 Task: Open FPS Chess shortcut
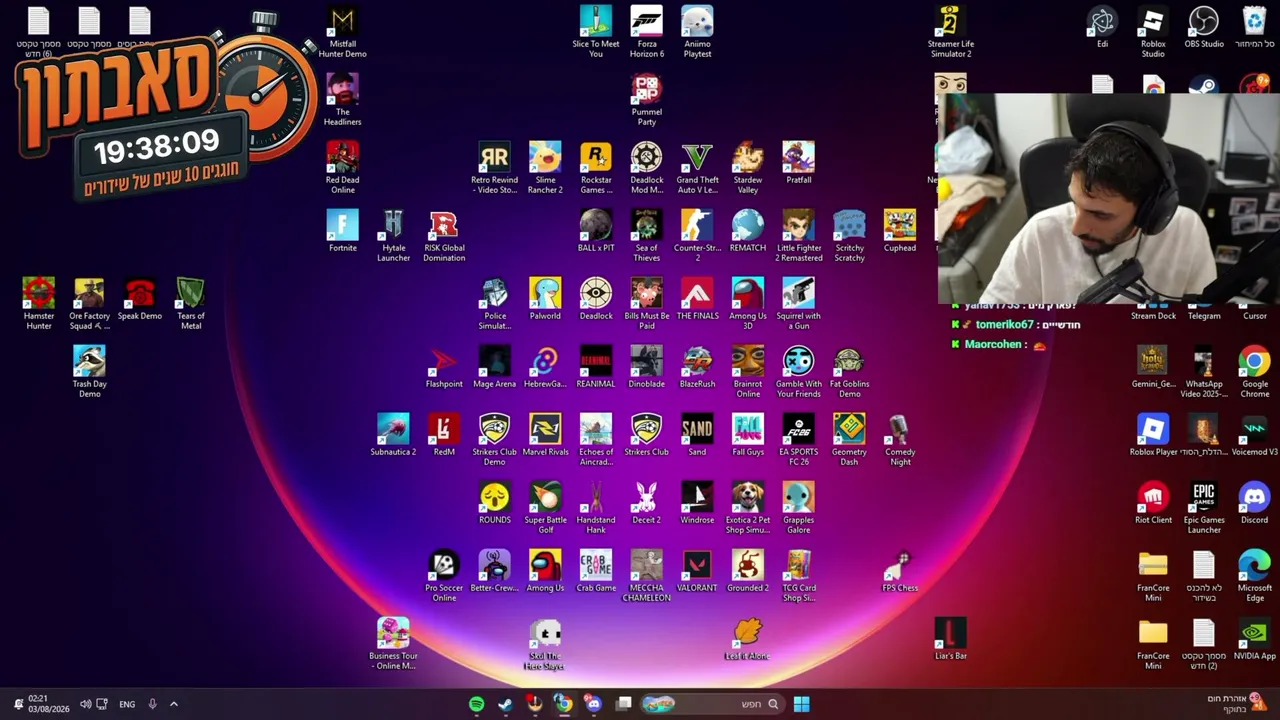(900, 571)
